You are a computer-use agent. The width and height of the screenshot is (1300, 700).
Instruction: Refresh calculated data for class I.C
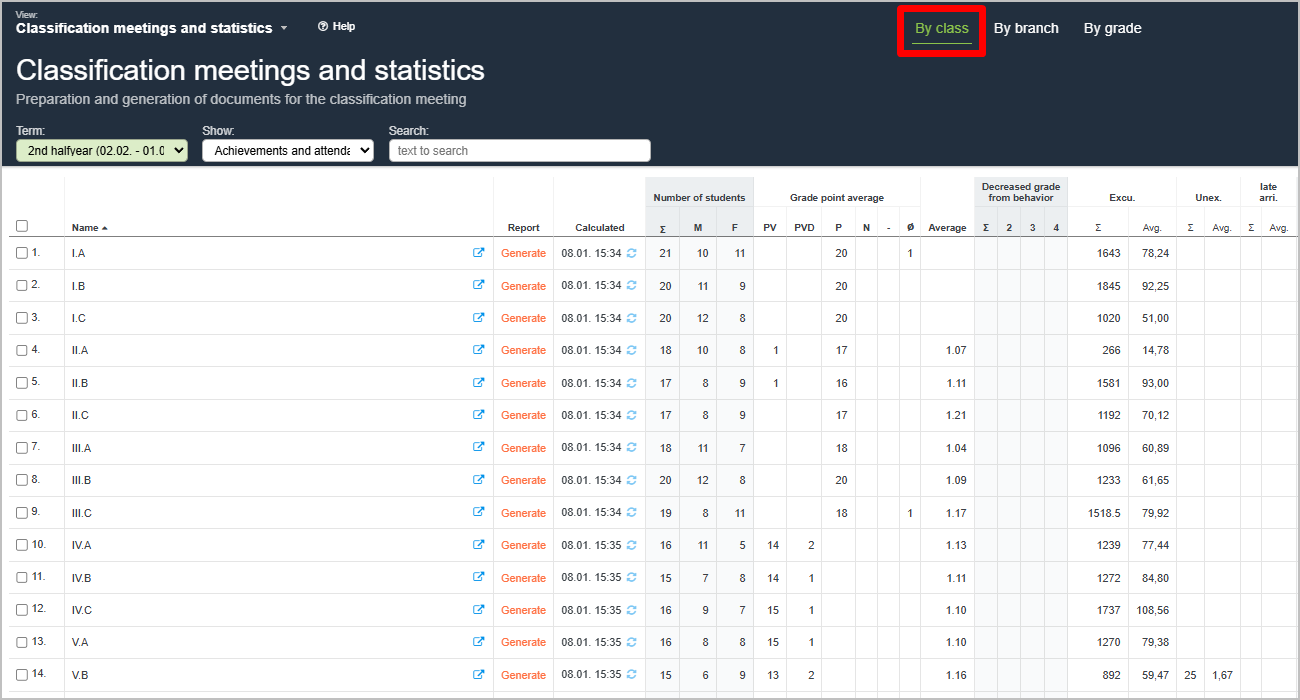(631, 318)
